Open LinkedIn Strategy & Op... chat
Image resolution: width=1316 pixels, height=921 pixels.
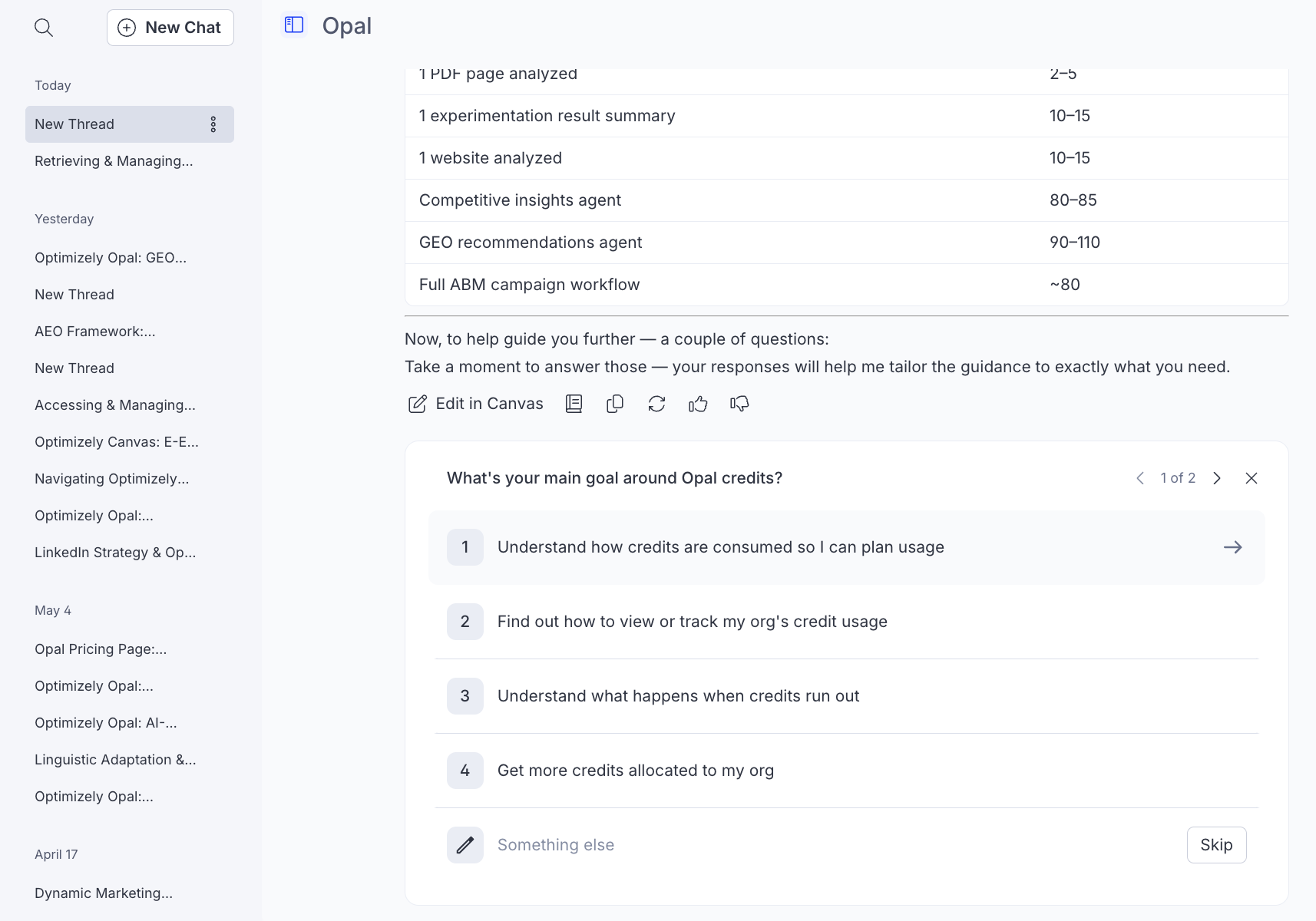[x=130, y=553]
